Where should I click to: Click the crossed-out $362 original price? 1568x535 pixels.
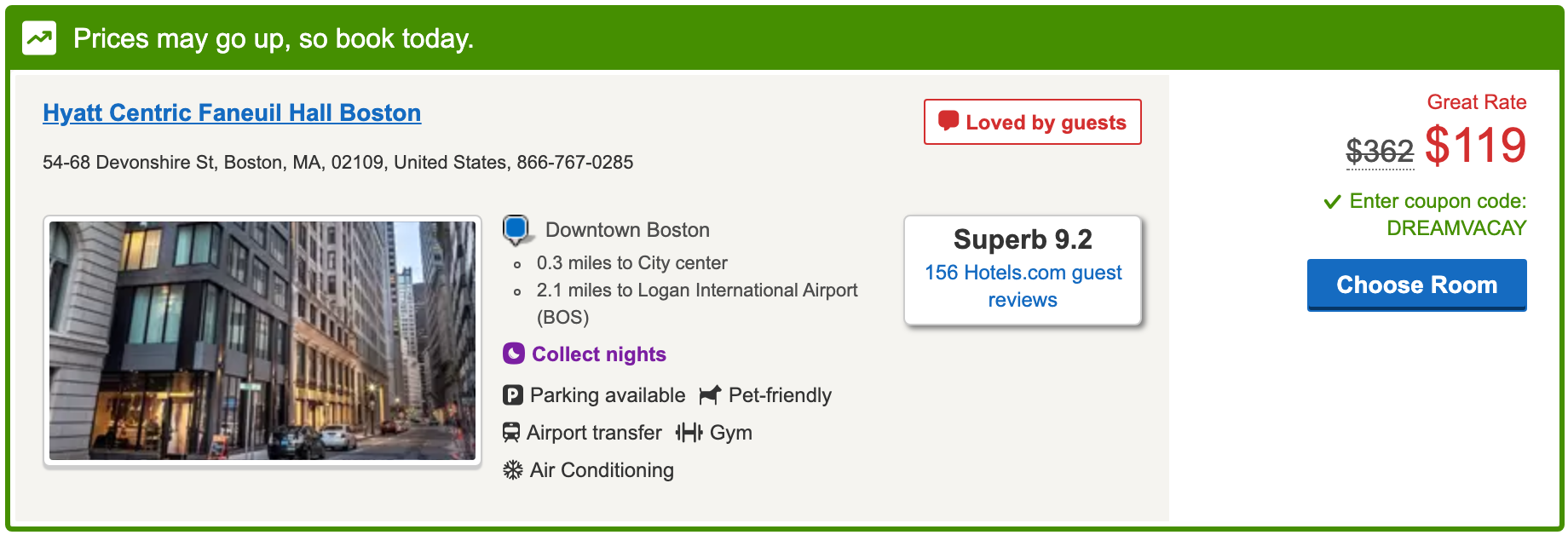(1379, 152)
